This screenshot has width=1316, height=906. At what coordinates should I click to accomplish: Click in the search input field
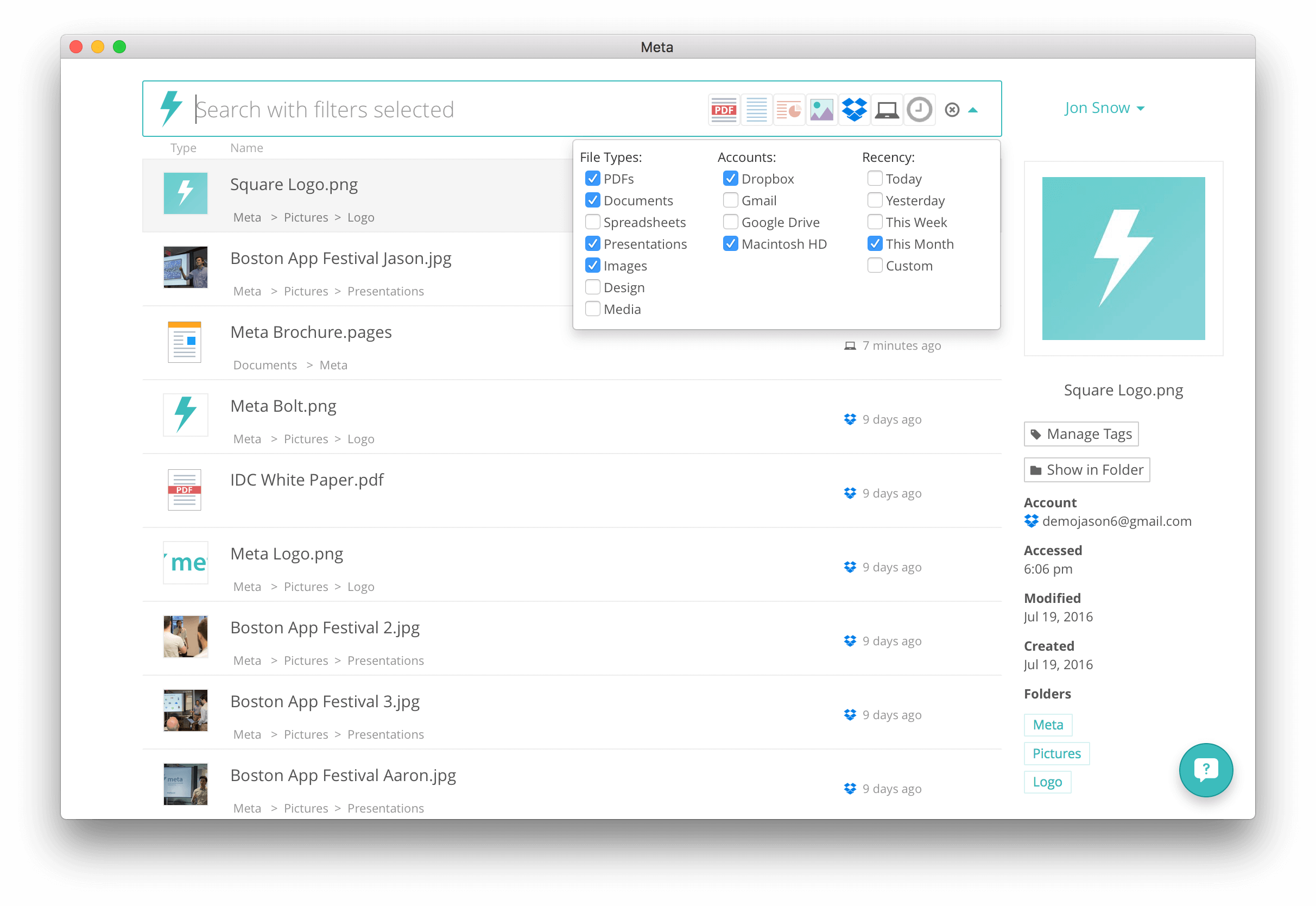click(x=442, y=110)
